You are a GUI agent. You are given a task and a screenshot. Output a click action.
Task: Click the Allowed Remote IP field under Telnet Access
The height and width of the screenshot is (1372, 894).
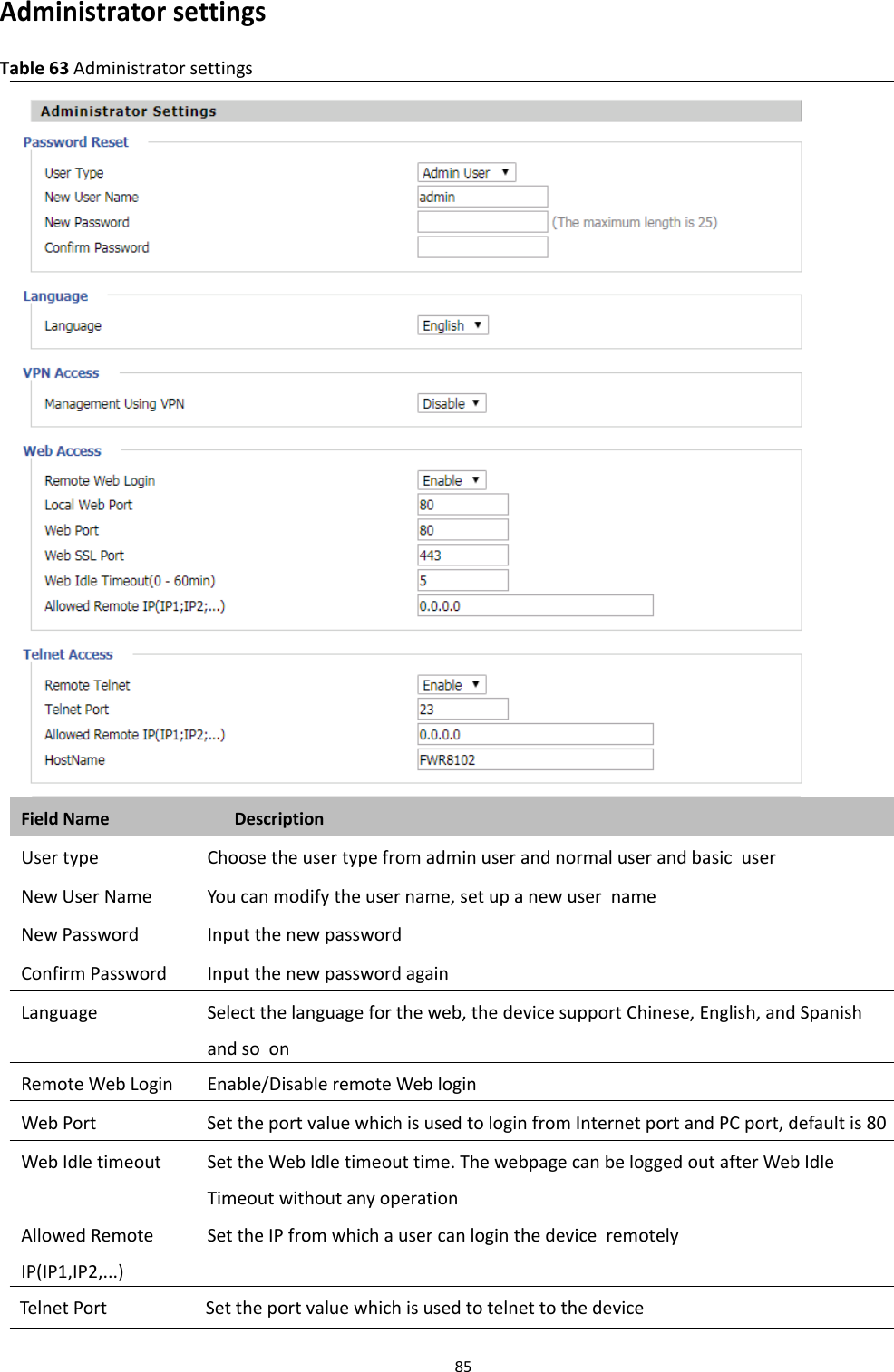click(x=534, y=734)
